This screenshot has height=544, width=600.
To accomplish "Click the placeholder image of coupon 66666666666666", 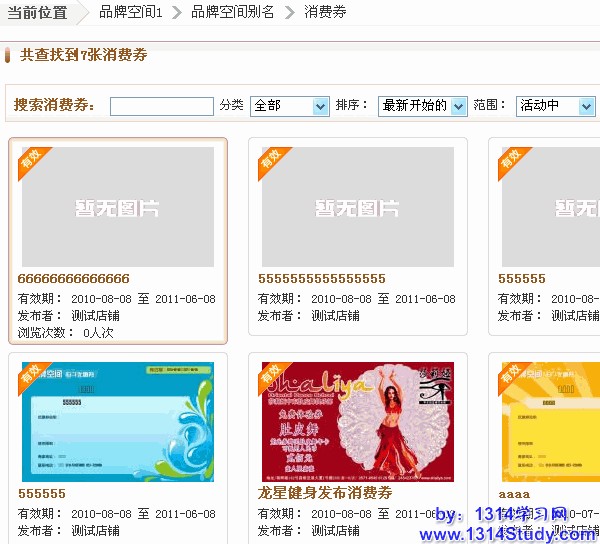I will [118, 207].
